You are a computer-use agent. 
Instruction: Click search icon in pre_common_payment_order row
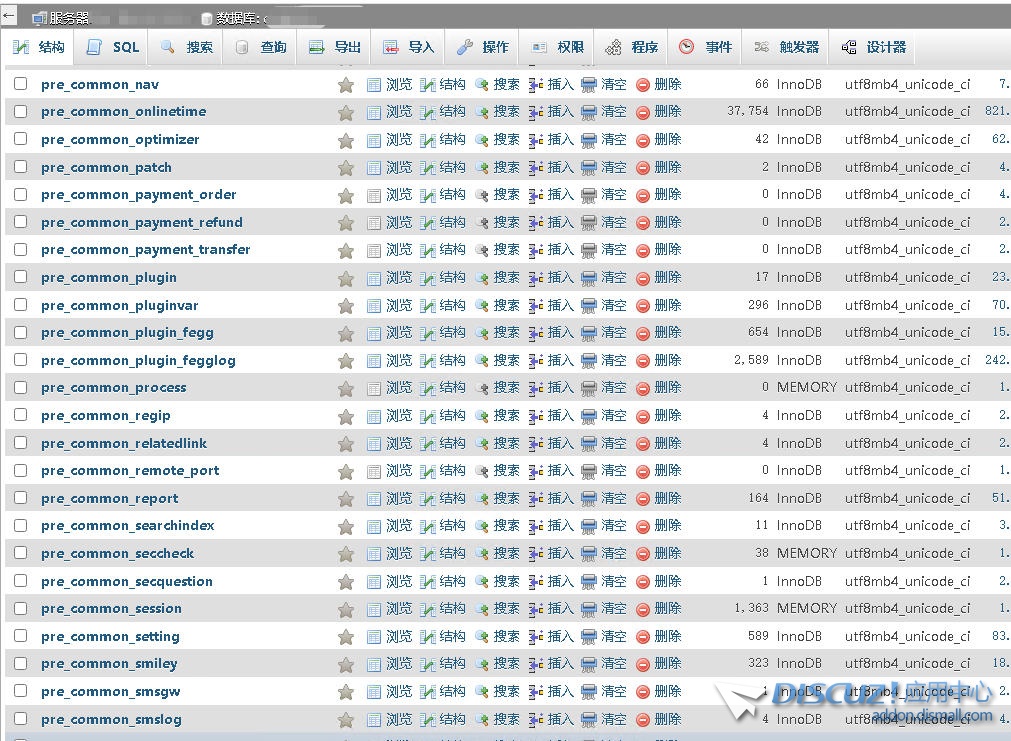pyautogui.click(x=482, y=195)
